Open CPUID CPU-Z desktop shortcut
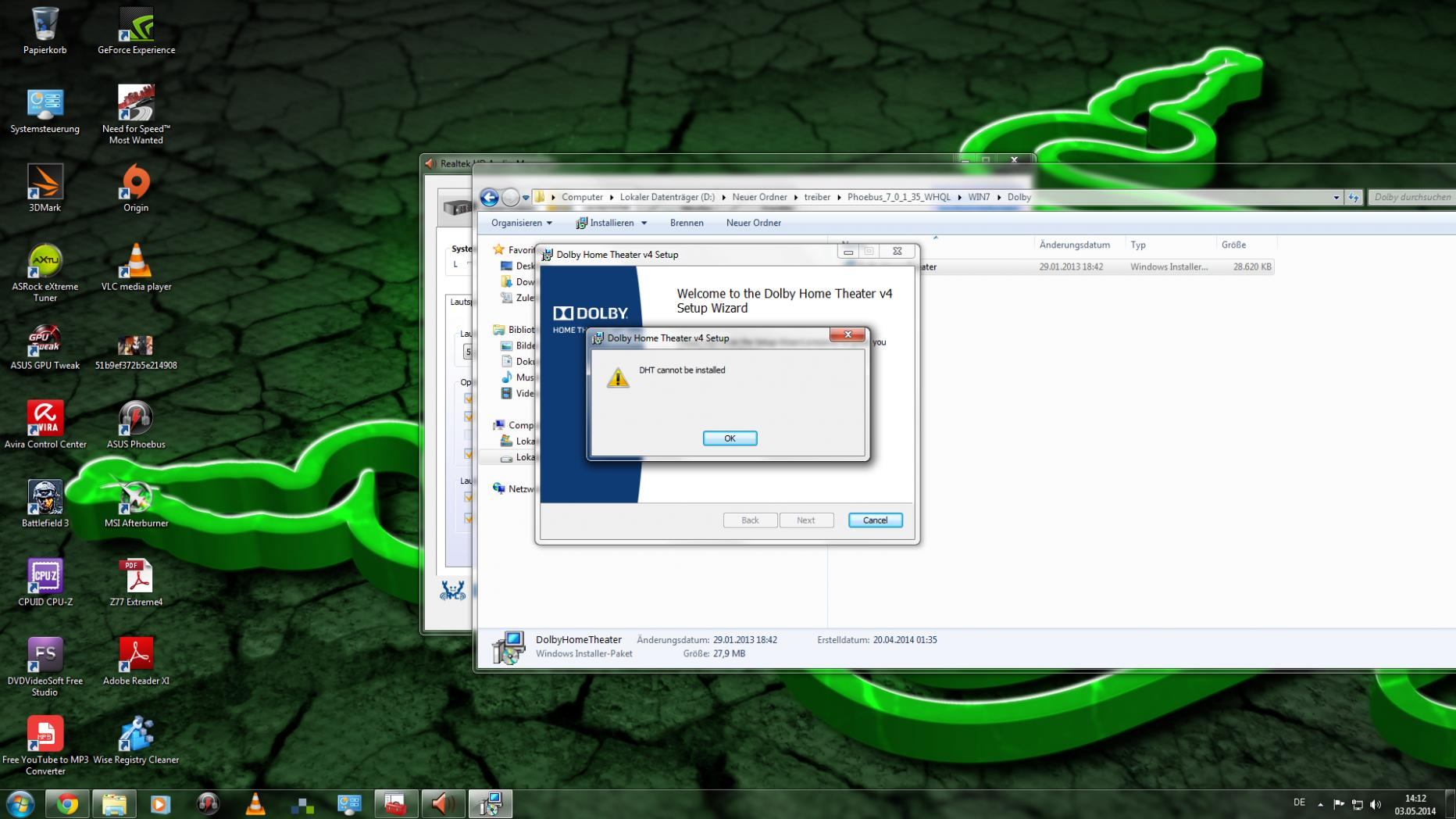The height and width of the screenshot is (819, 1456). point(45,583)
